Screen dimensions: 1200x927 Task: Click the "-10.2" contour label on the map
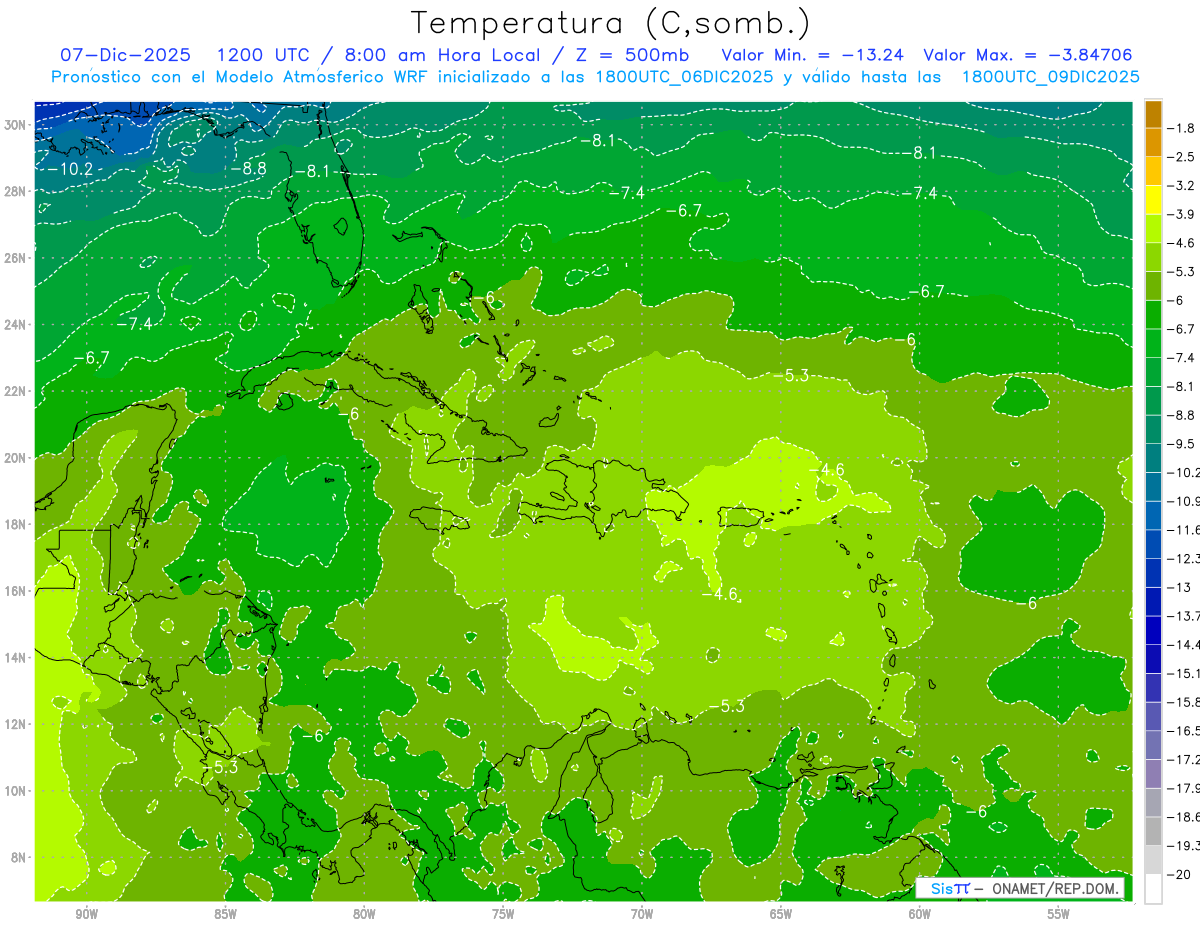(71, 169)
